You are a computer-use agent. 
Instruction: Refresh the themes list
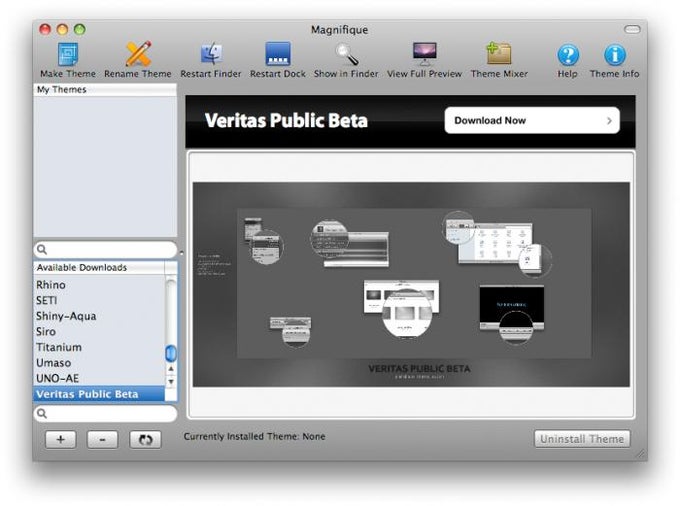(x=145, y=439)
